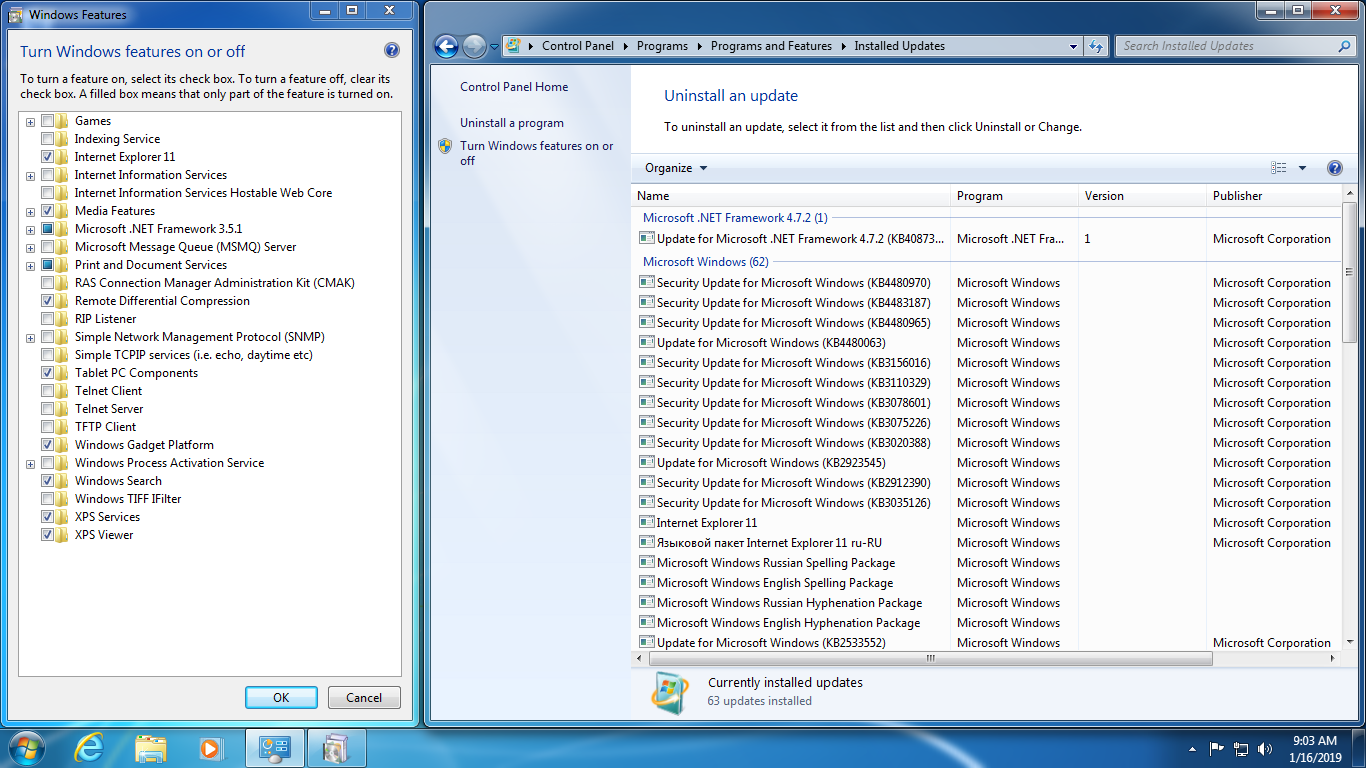Viewport: 1366px width, 768px height.
Task: Expand Media Features node
Action: click(x=31, y=211)
